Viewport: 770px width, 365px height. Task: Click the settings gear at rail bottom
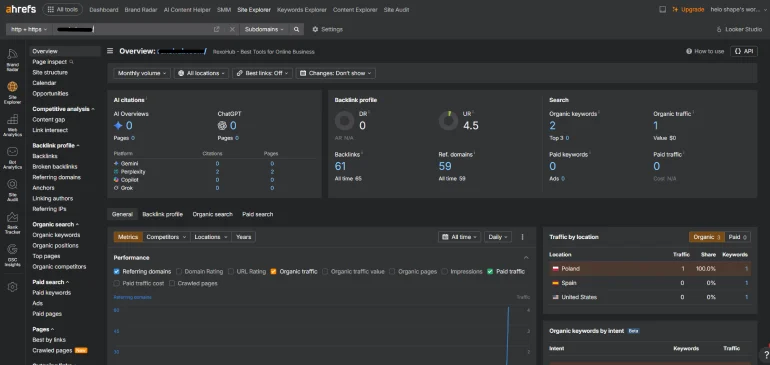pyautogui.click(x=12, y=287)
